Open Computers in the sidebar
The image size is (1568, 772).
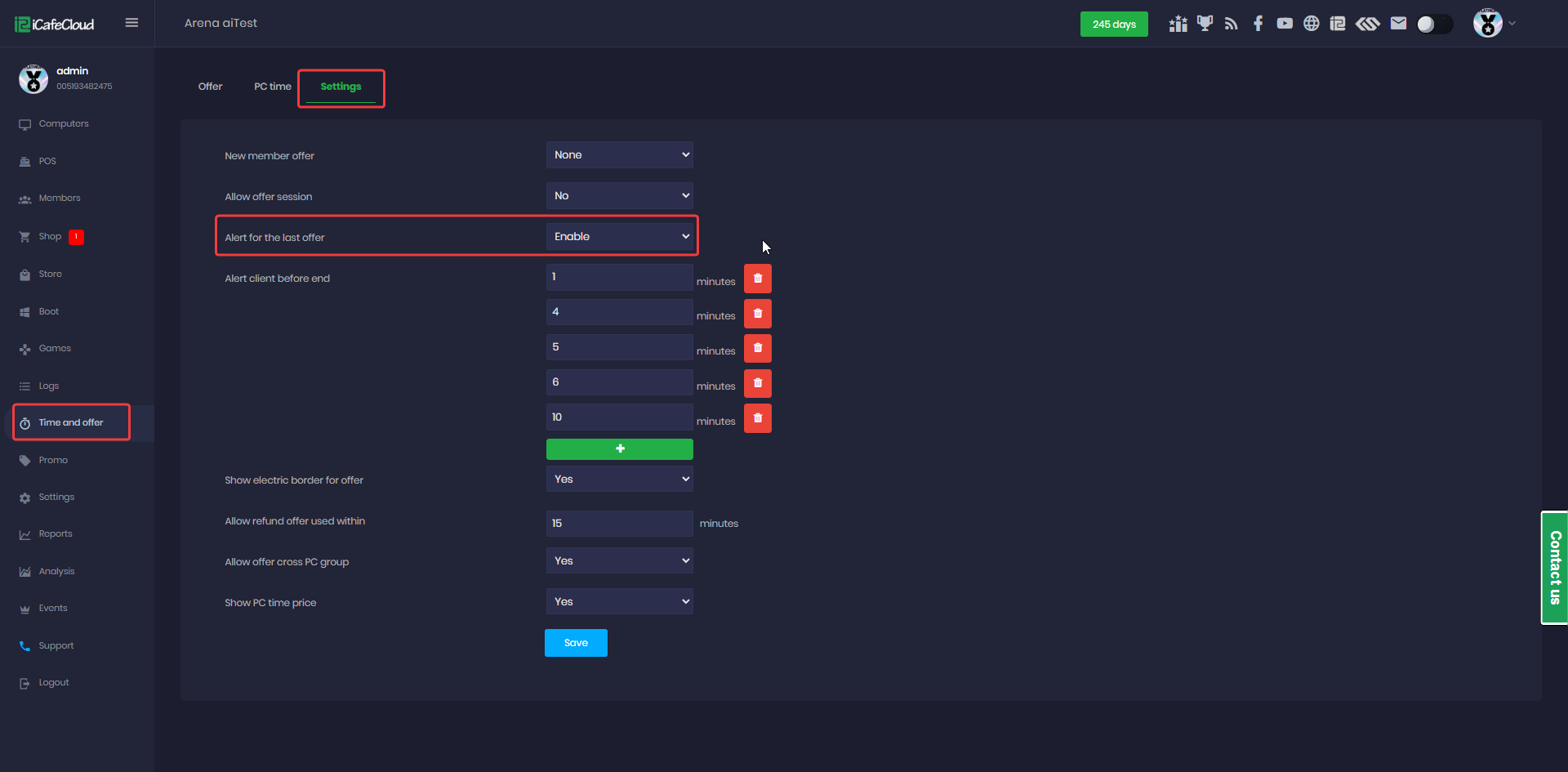coord(63,124)
